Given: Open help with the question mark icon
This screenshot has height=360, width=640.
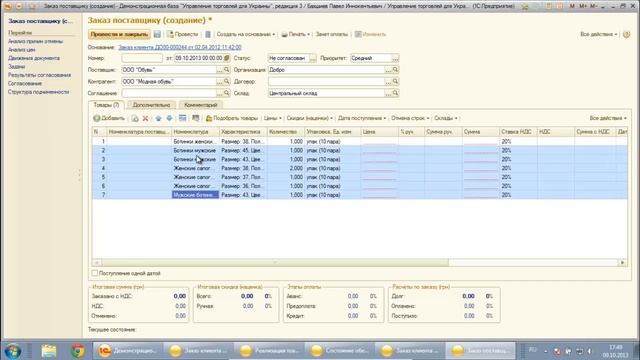Looking at the screenshot, I should point(627,34).
